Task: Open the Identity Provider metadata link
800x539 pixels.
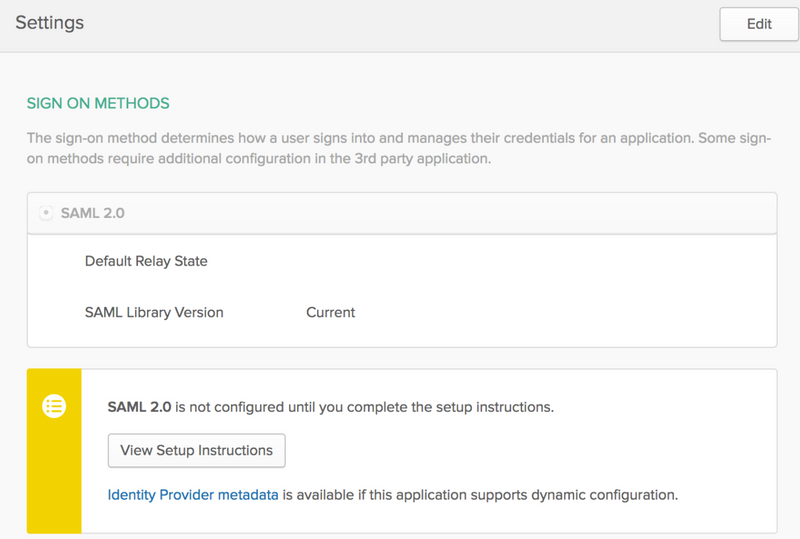Action: coord(193,494)
